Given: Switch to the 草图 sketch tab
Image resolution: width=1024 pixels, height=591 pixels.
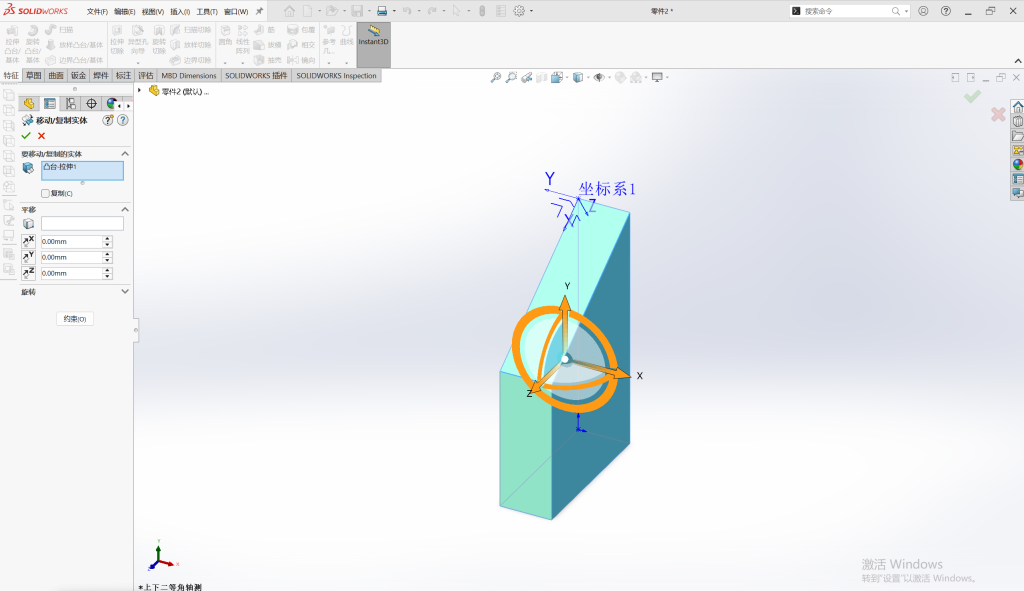Looking at the screenshot, I should pyautogui.click(x=33, y=76).
